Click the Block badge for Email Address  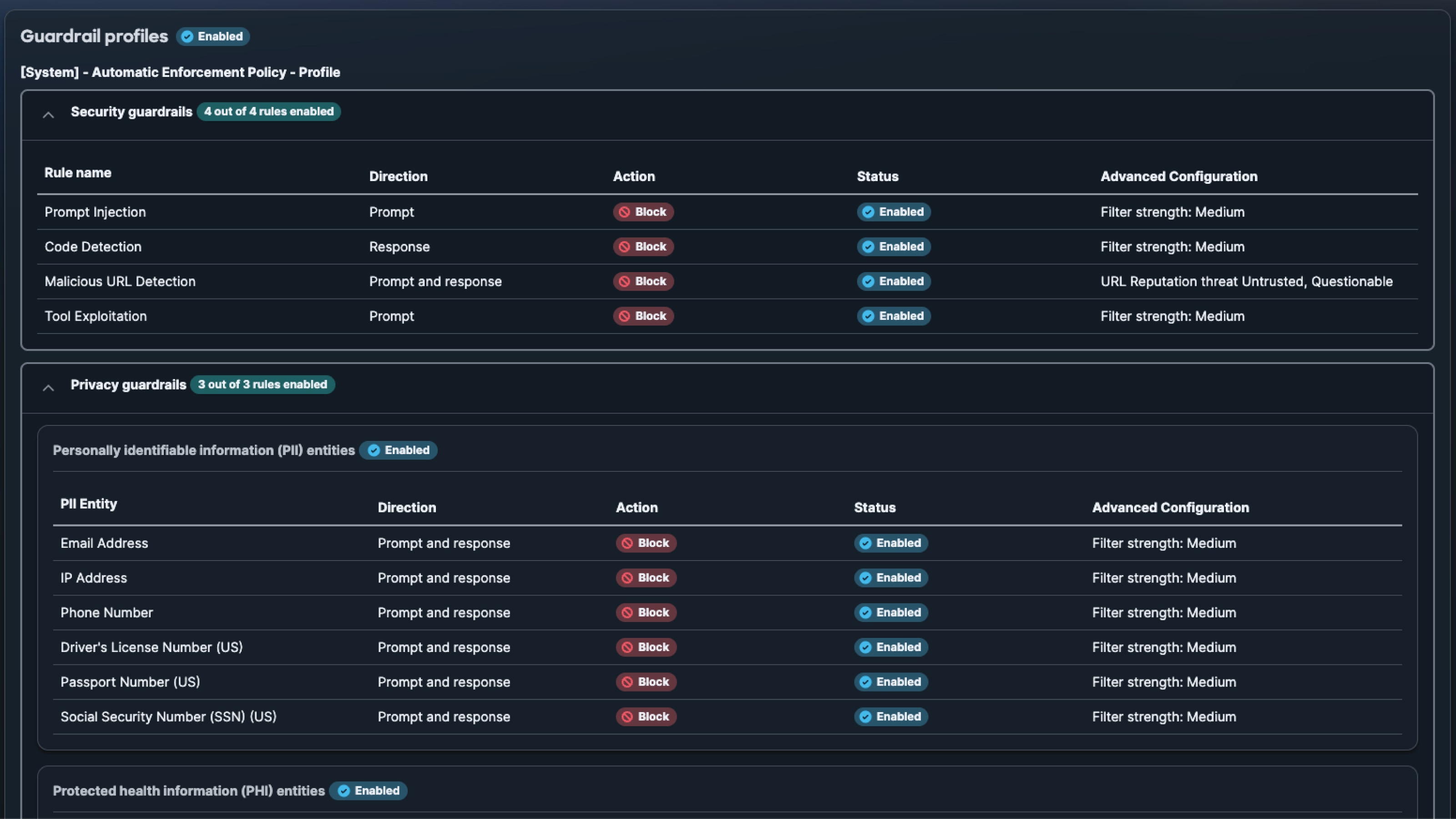click(646, 543)
